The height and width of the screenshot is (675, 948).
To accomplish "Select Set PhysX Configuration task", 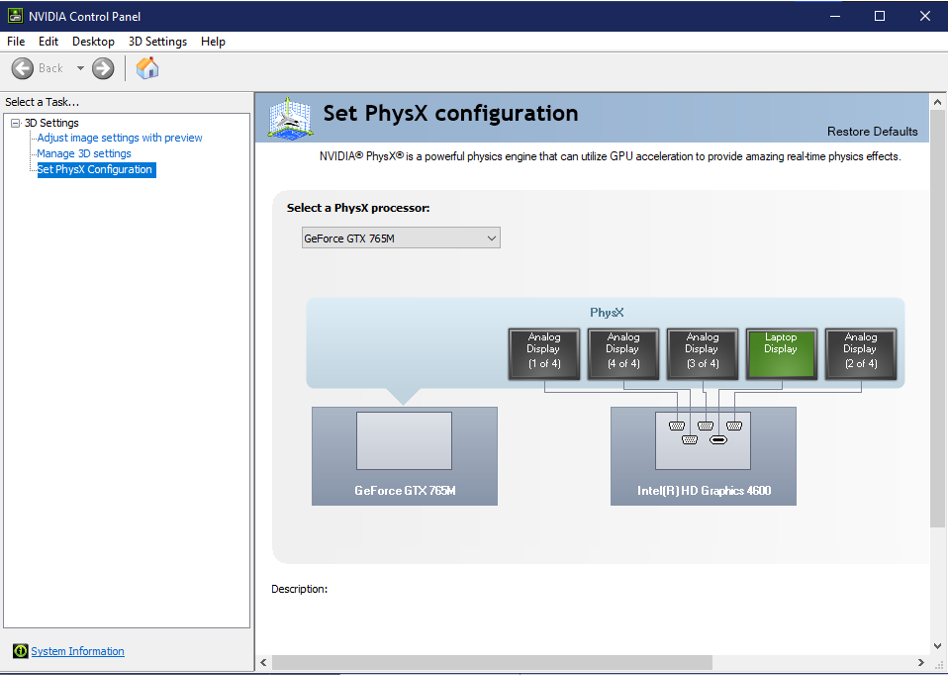I will [x=96, y=169].
